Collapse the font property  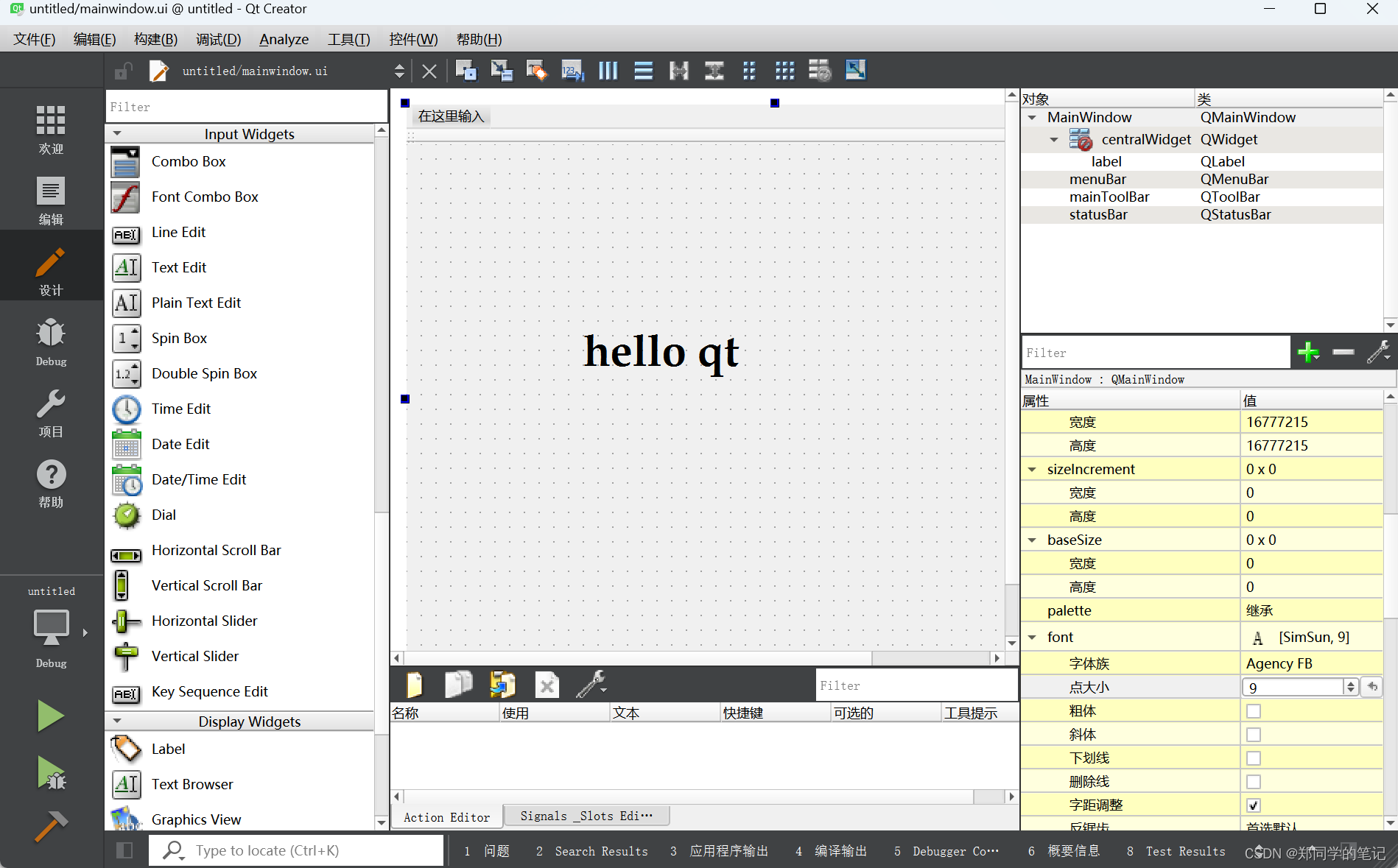pyautogui.click(x=1032, y=638)
